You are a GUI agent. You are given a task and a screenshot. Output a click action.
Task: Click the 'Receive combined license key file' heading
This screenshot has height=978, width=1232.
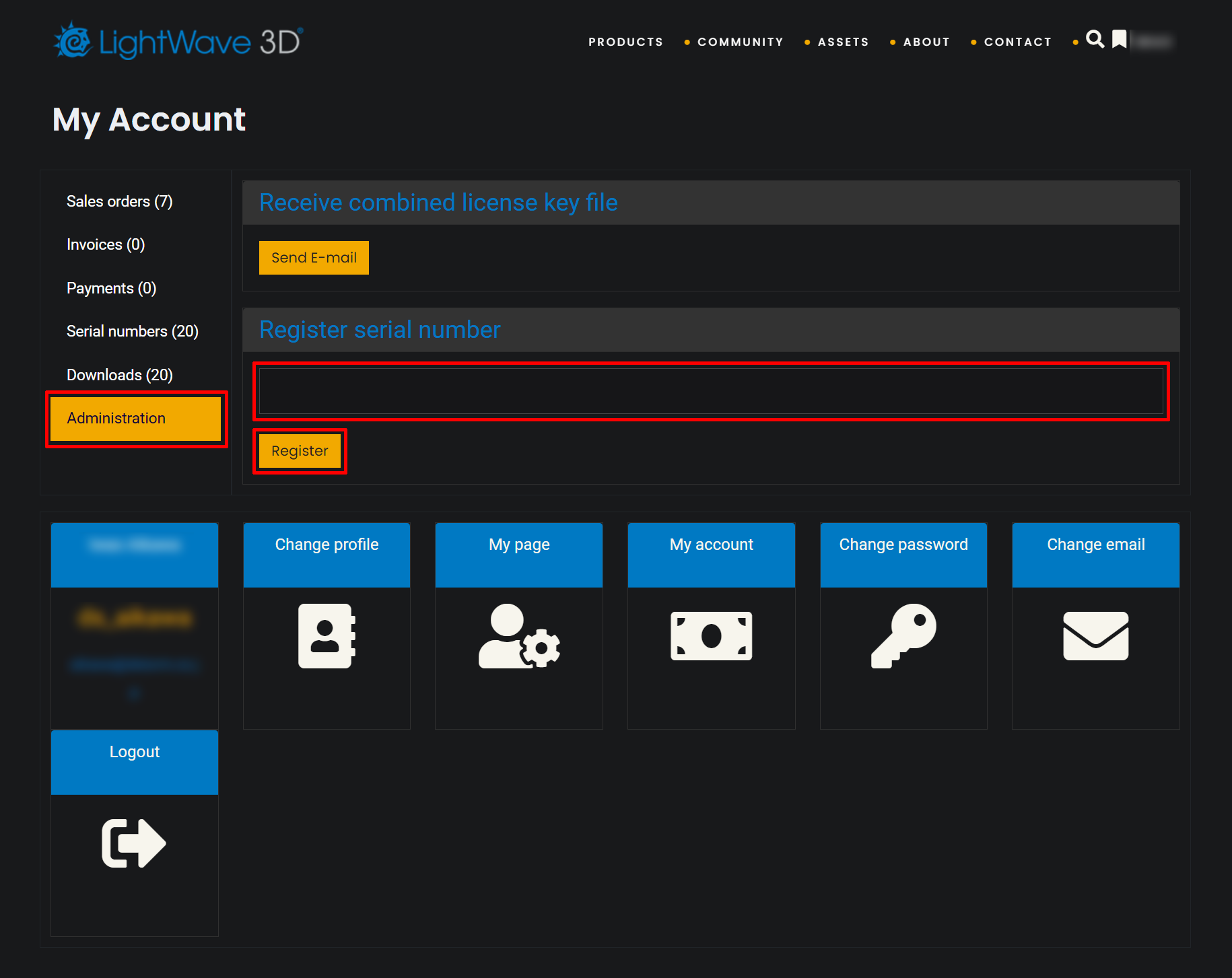tap(438, 203)
